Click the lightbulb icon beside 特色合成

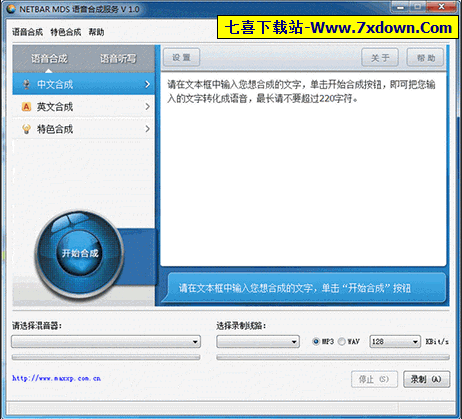click(x=26, y=129)
